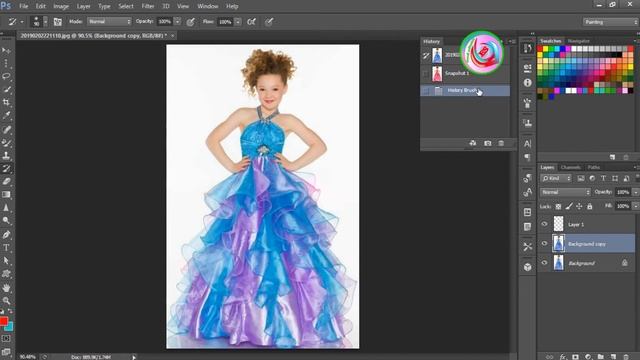Toggle lock image pixels brush icon
The width and height of the screenshot is (640, 360).
pos(569,207)
